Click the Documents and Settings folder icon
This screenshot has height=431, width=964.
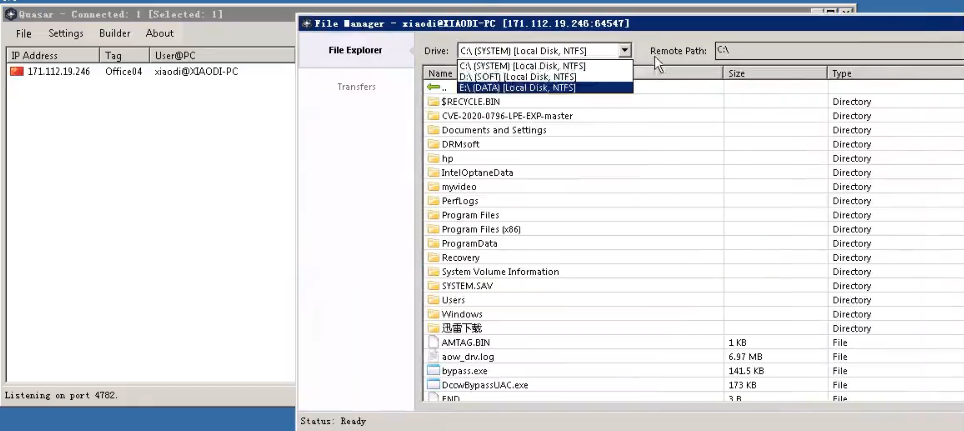pyautogui.click(x=433, y=130)
